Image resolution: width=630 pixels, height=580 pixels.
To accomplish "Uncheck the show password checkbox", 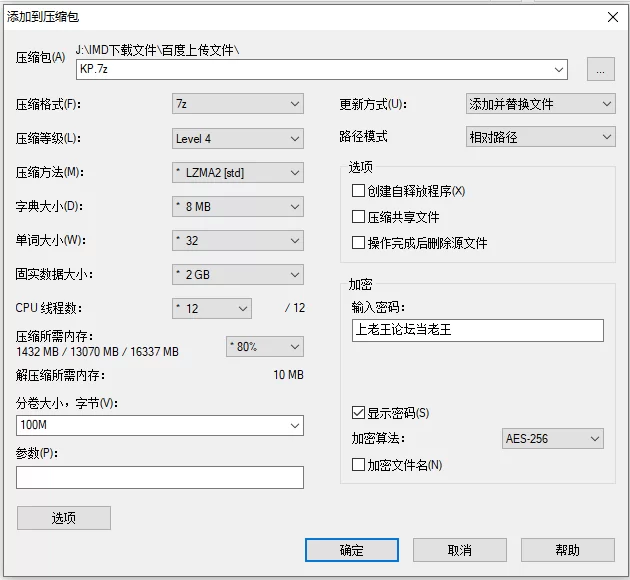I will 359,413.
